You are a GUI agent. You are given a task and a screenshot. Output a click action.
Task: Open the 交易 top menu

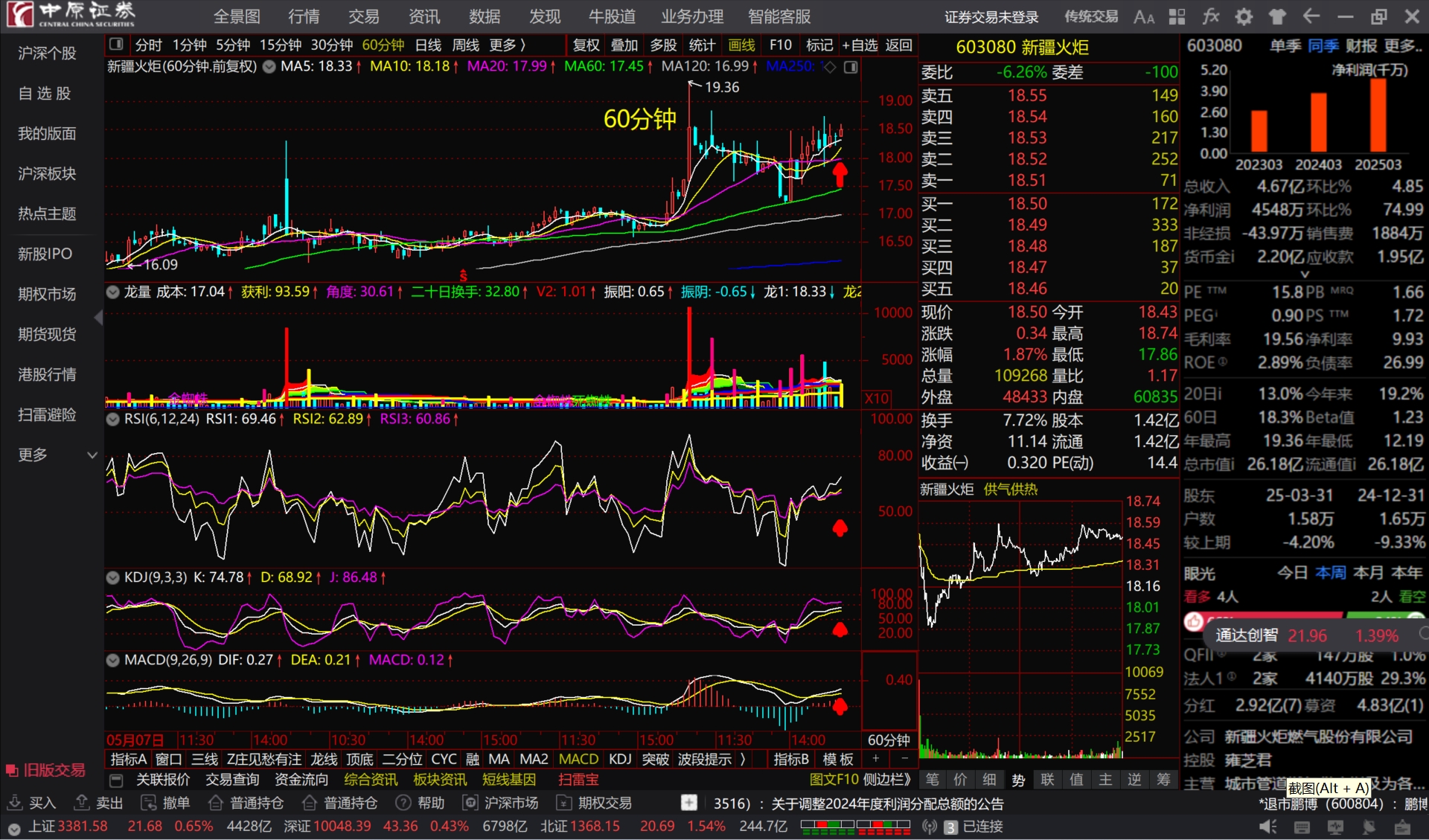[363, 16]
